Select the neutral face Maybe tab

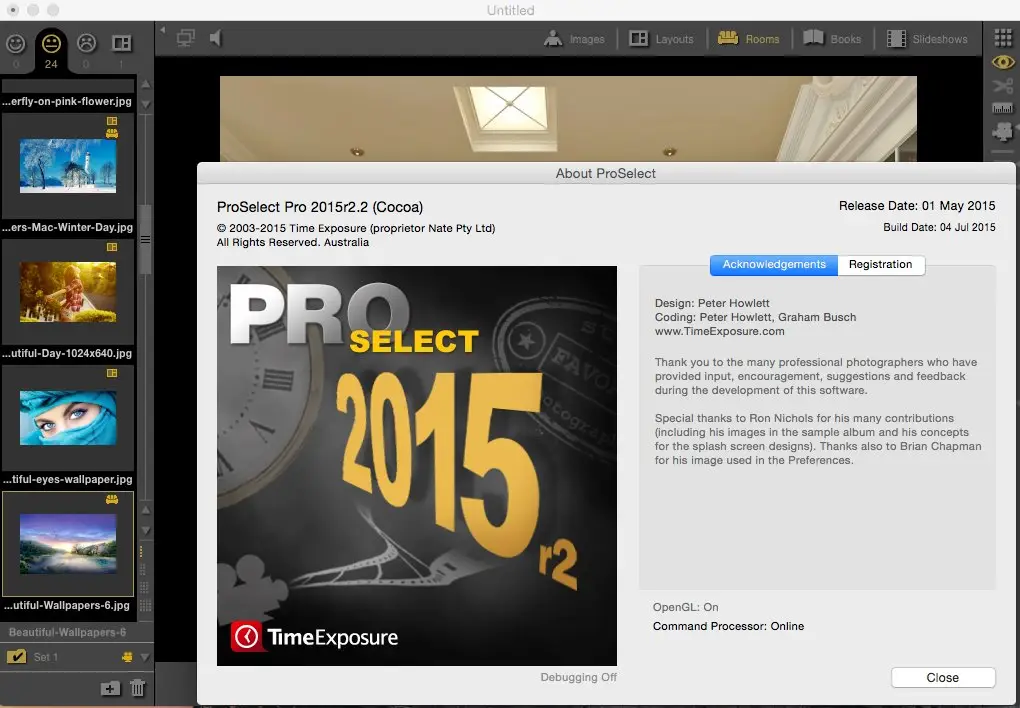[51, 44]
